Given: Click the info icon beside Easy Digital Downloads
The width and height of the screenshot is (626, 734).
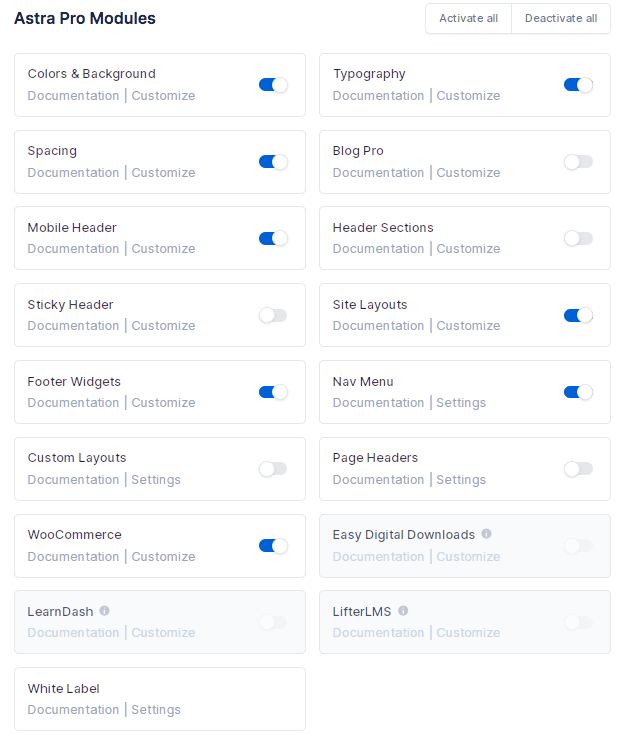Looking at the screenshot, I should pos(486,534).
